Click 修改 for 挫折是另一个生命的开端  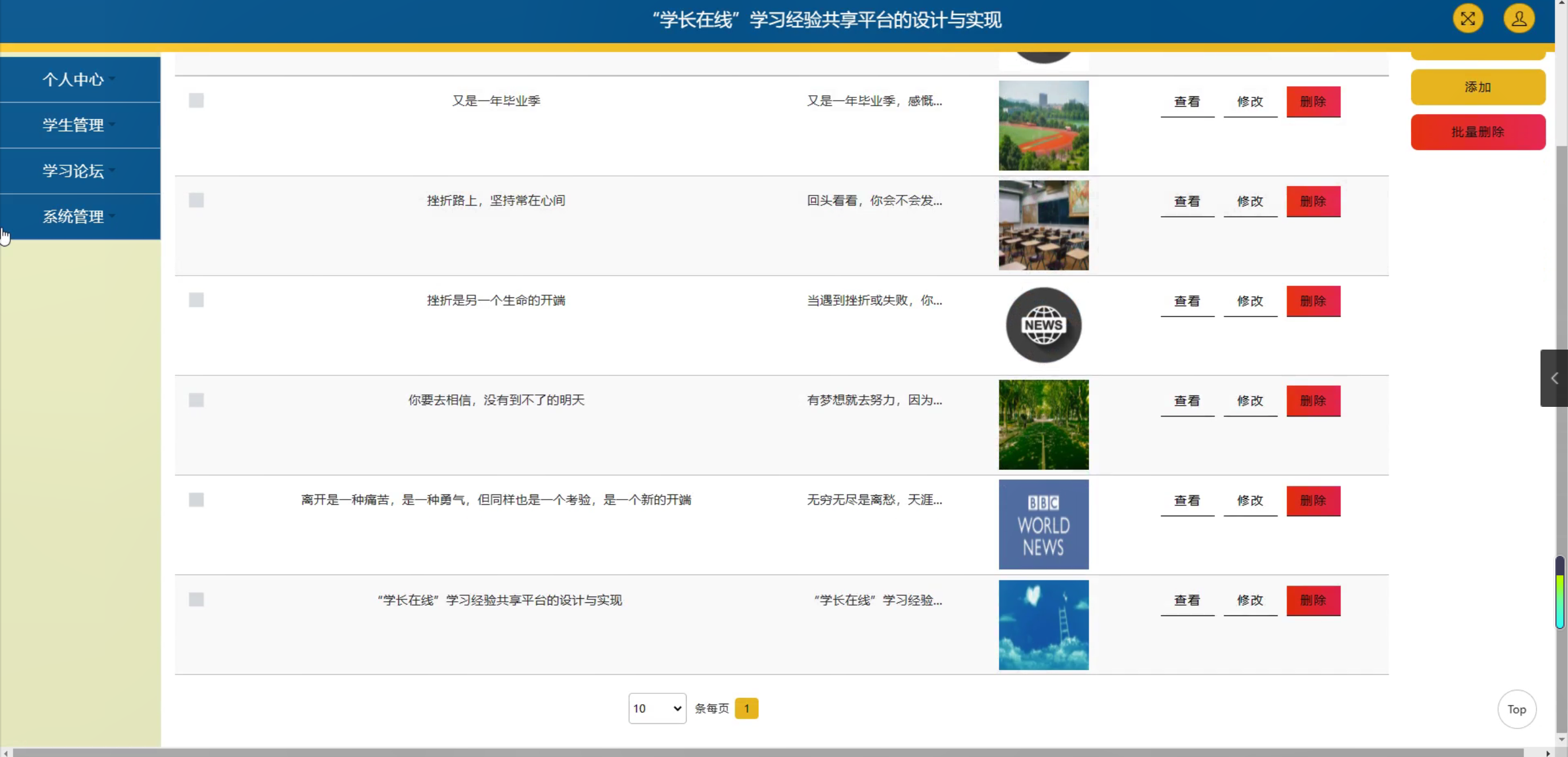click(x=1250, y=301)
